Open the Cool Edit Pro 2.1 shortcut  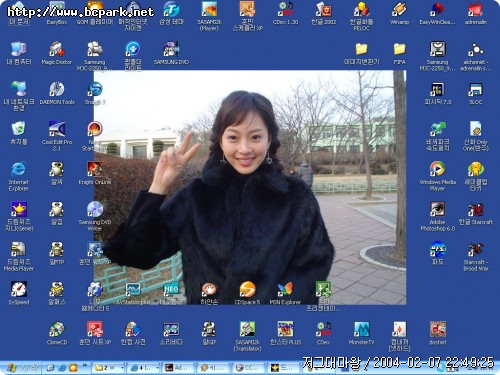[57, 136]
